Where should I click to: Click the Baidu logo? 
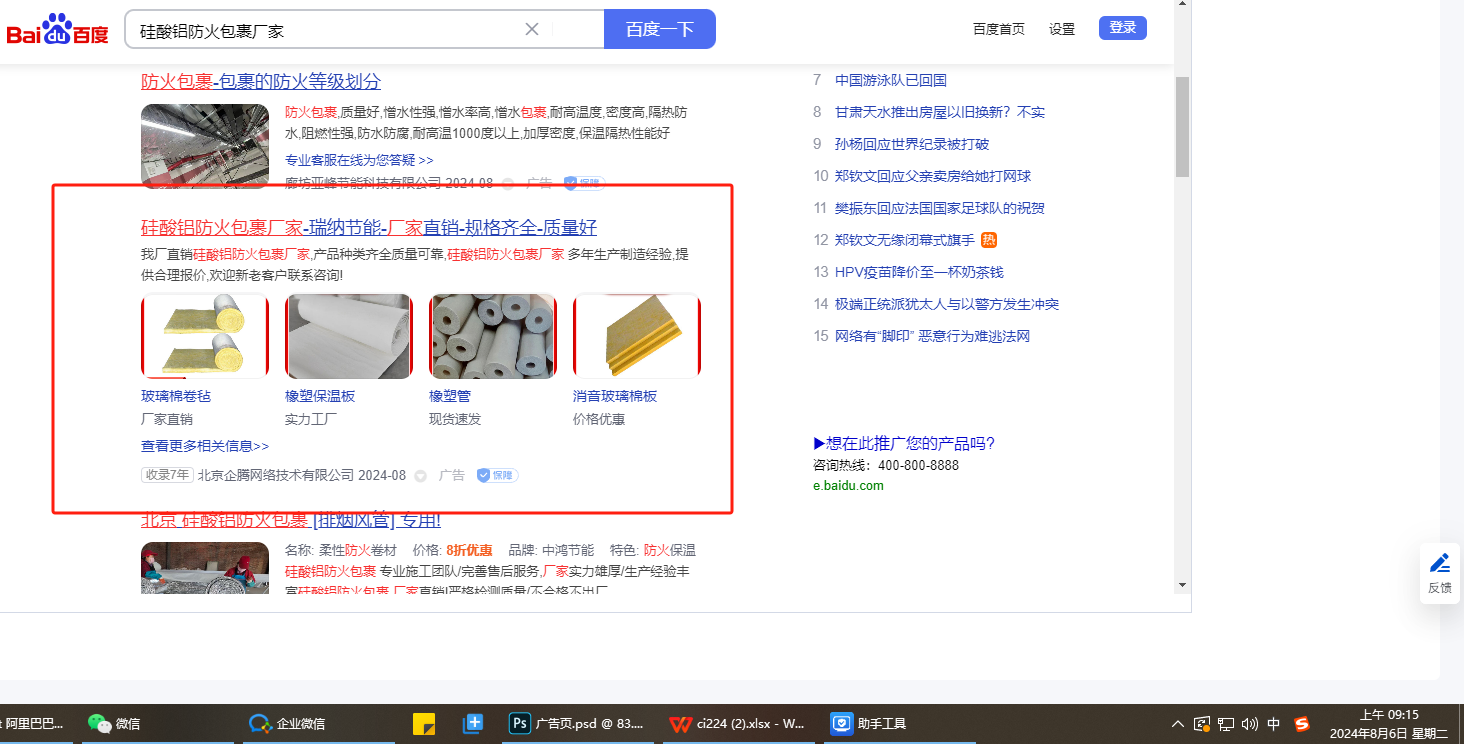(57, 30)
